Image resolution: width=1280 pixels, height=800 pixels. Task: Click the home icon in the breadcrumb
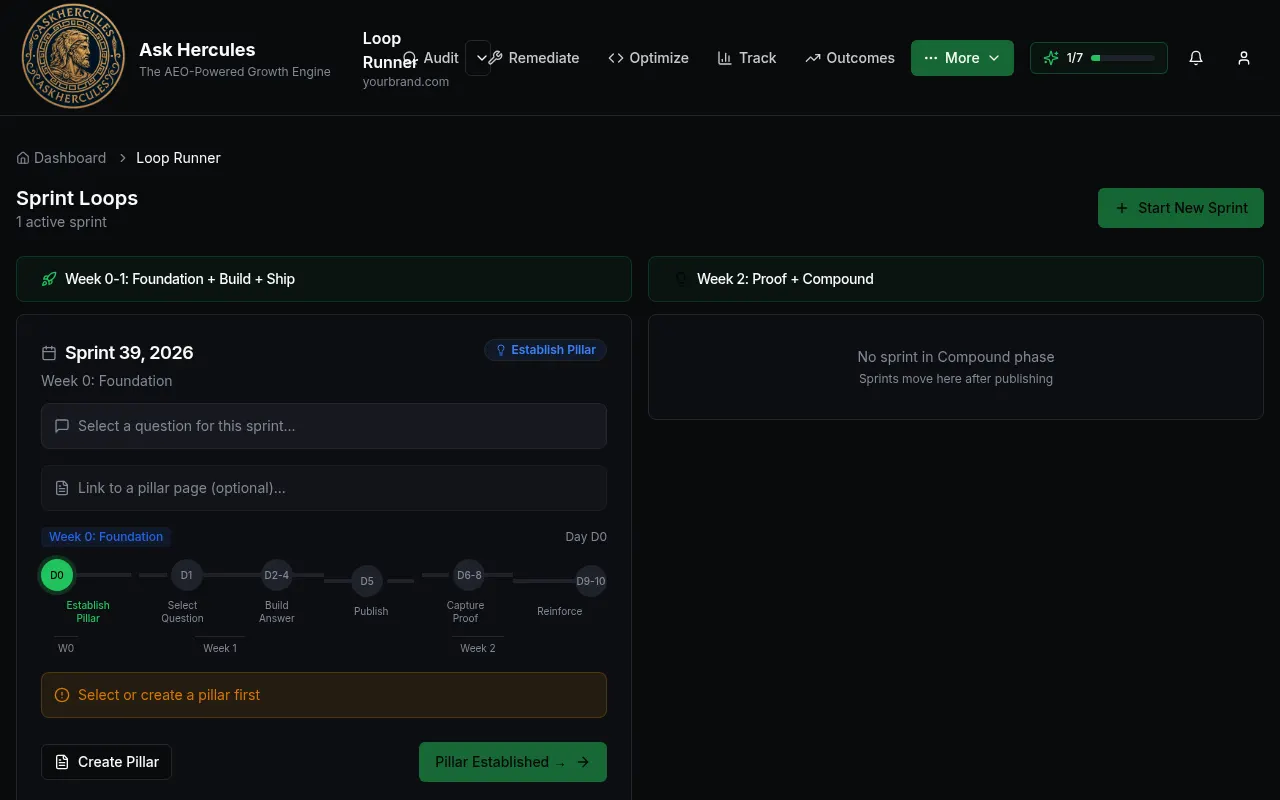tap(23, 158)
